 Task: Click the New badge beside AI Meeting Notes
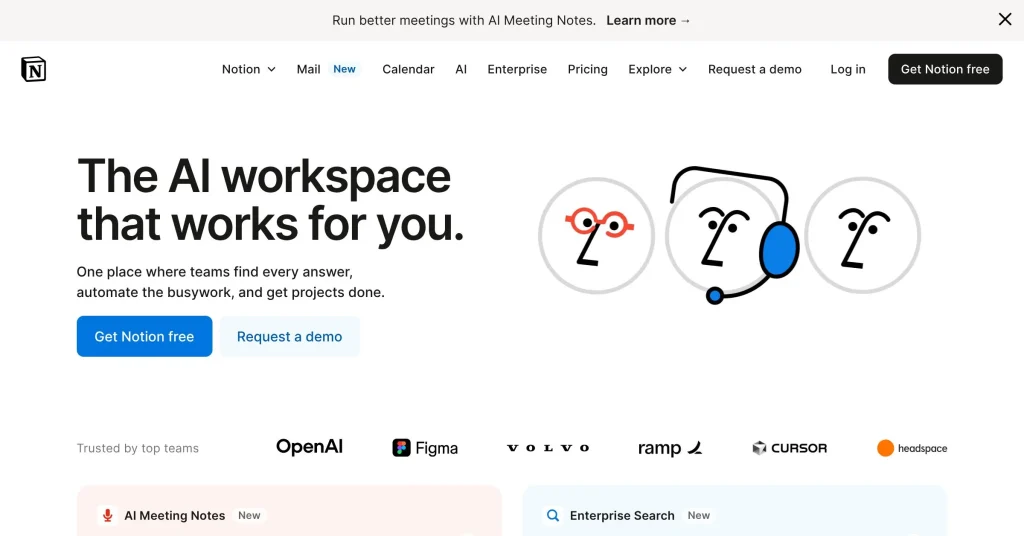coord(249,515)
